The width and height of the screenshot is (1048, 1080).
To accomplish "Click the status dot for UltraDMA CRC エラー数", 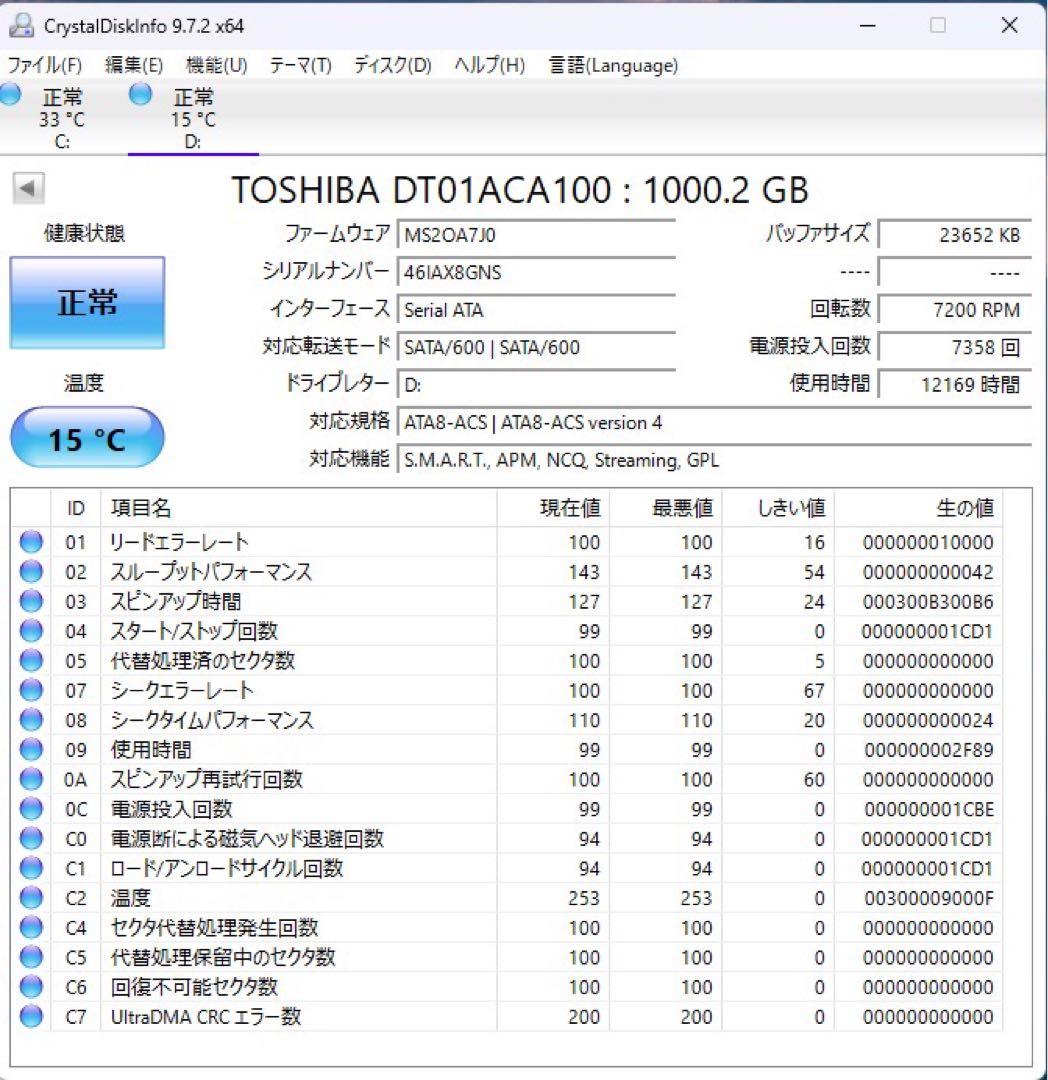I will click(31, 1016).
